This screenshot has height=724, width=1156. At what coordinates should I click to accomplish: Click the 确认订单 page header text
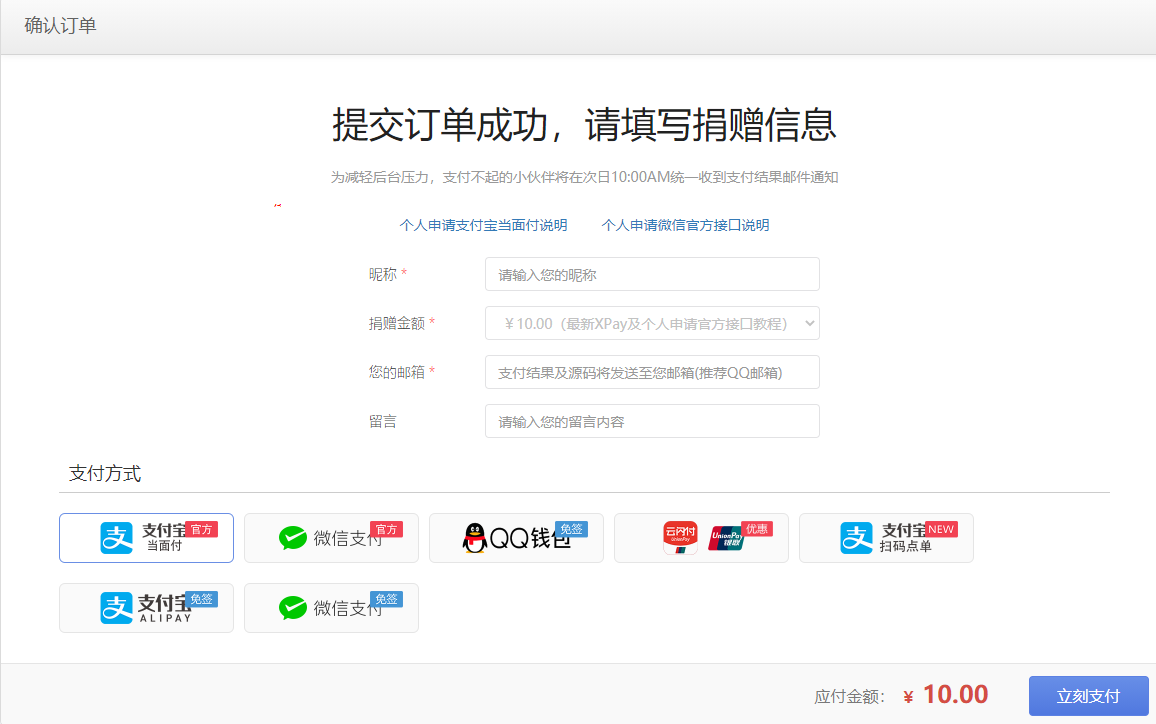60,26
